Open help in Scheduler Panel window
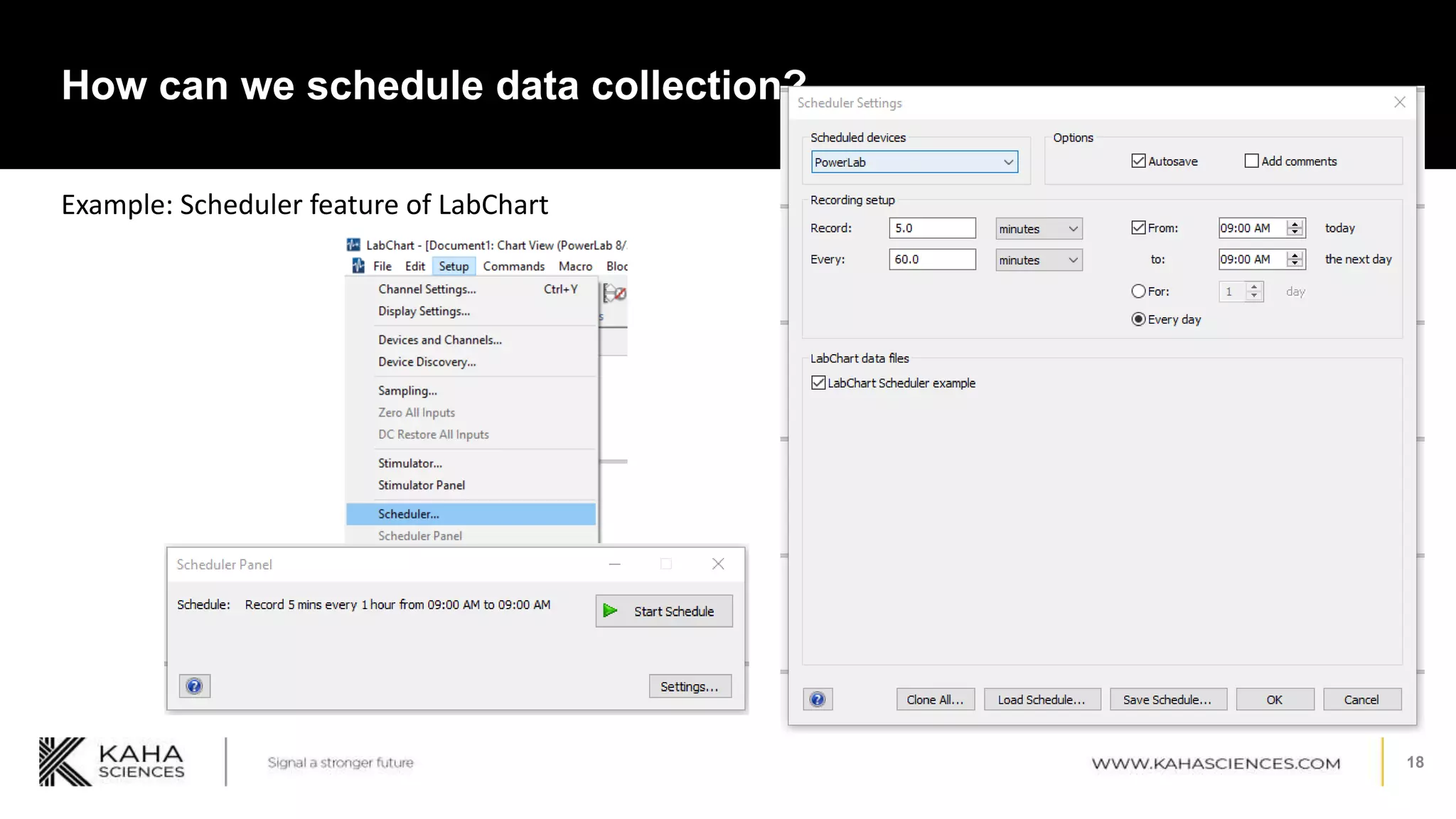Viewport: 1456px width, 819px height. pos(194,686)
